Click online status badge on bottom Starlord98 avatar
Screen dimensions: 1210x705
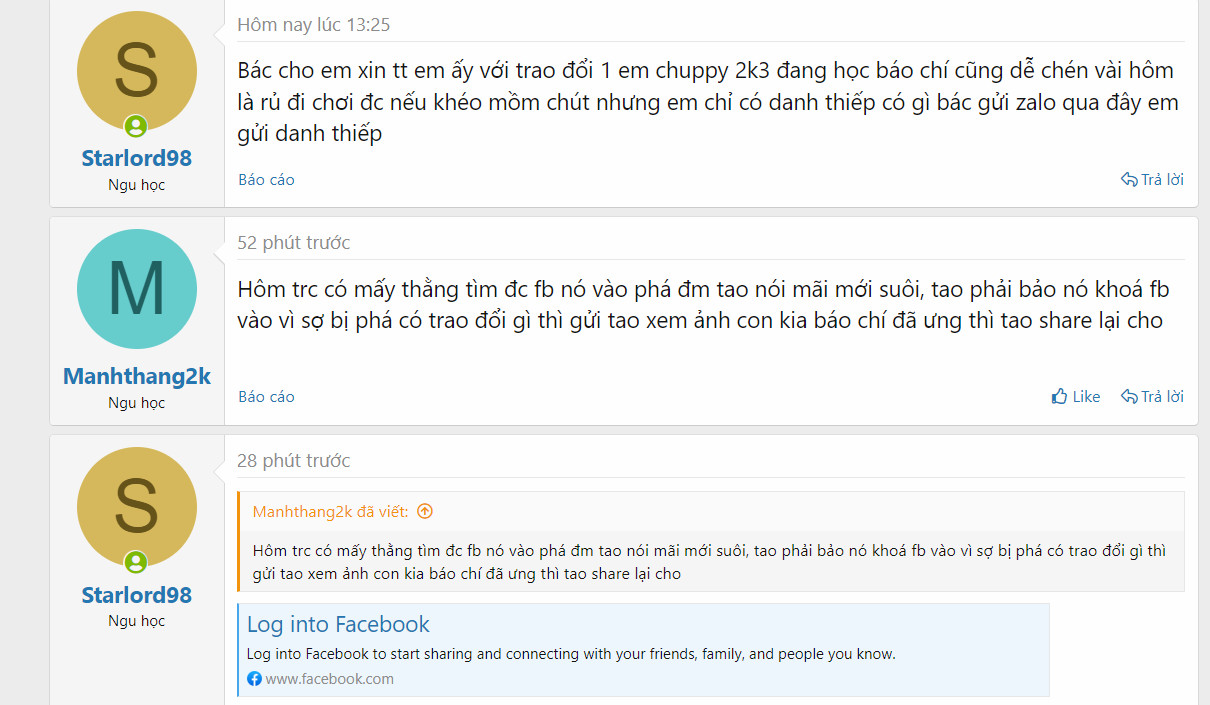point(136,562)
